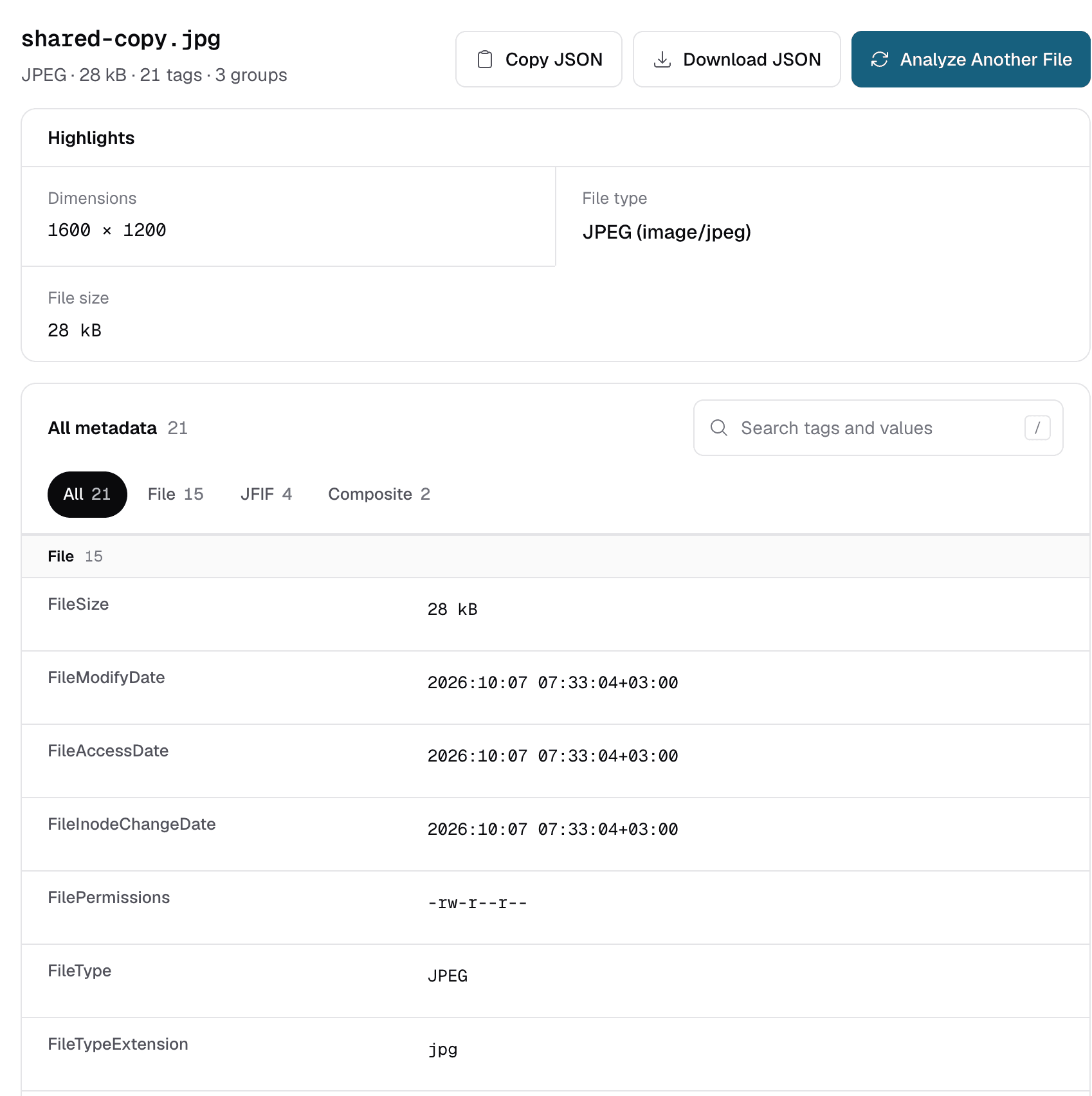The width and height of the screenshot is (1092, 1096).
Task: Click the FileSize tag name
Action: (x=78, y=604)
